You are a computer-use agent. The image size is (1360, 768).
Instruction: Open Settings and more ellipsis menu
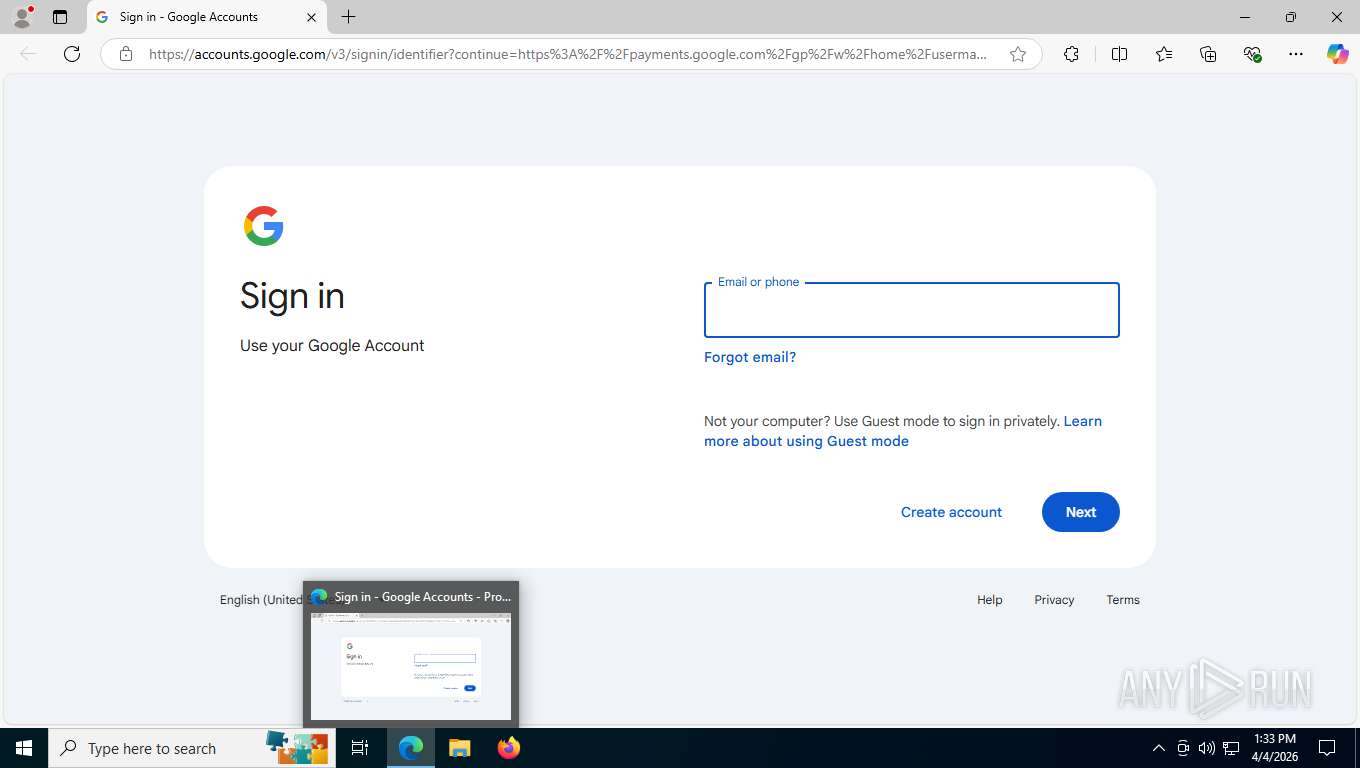tap(1296, 54)
